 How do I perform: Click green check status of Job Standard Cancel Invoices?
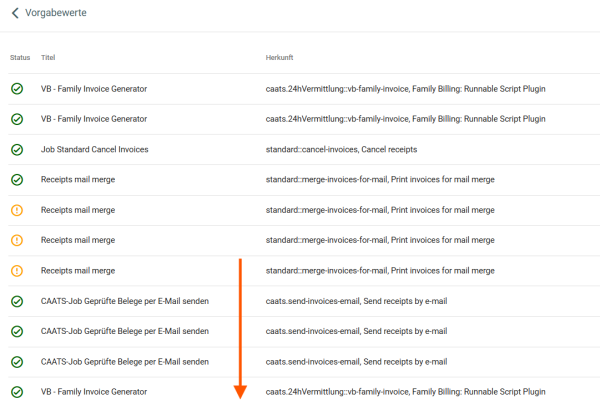click(16, 150)
